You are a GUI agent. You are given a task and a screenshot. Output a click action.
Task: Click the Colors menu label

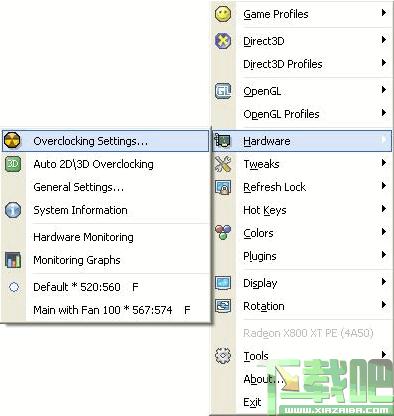258,233
